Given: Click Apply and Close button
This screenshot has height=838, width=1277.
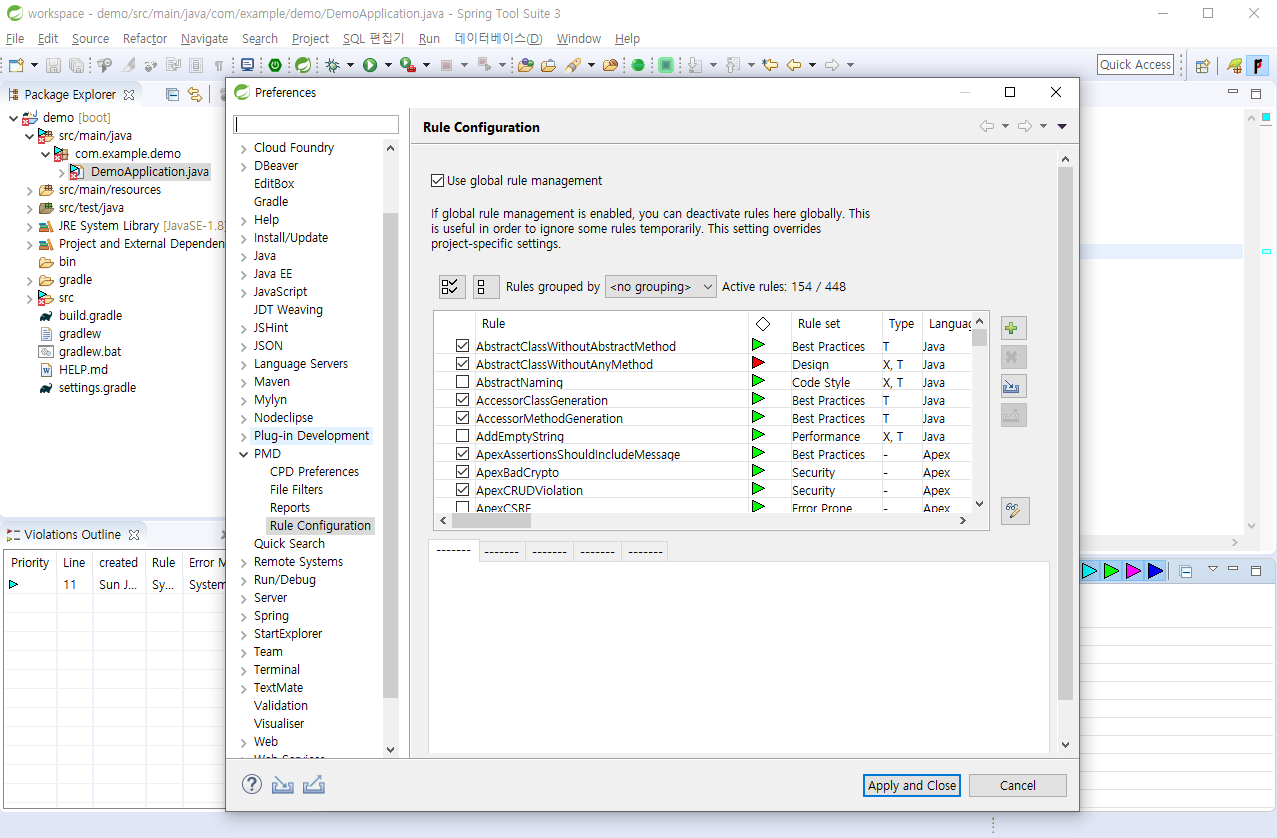Looking at the screenshot, I should pyautogui.click(x=912, y=785).
